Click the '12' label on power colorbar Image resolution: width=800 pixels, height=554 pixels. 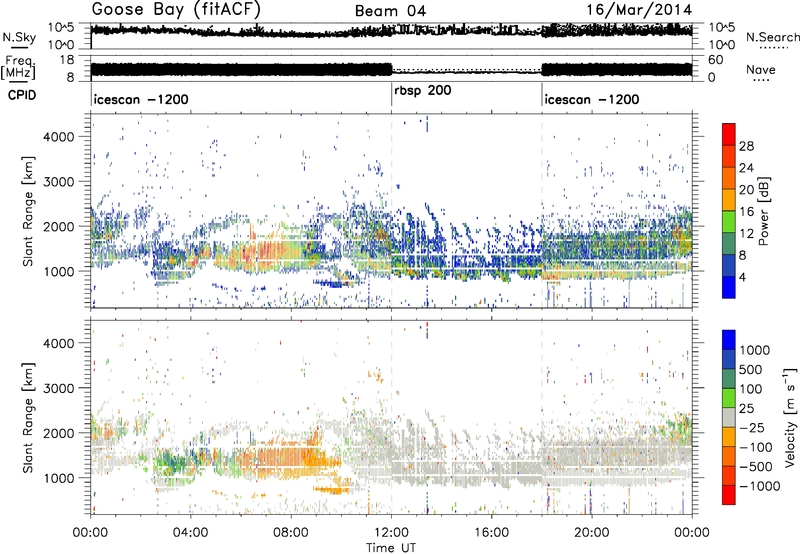coord(746,234)
